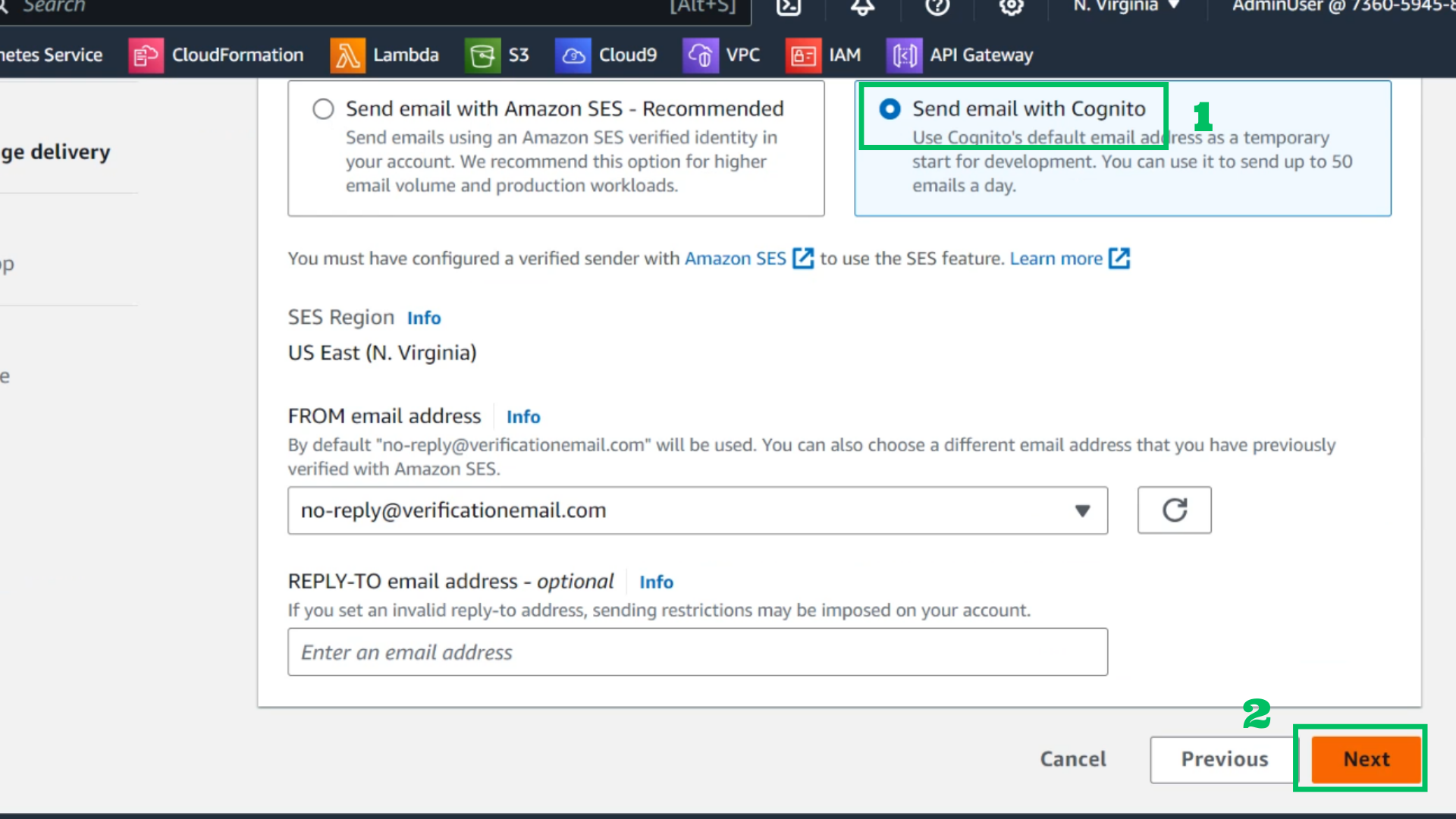Open the S3 bucket icon

click(x=482, y=55)
